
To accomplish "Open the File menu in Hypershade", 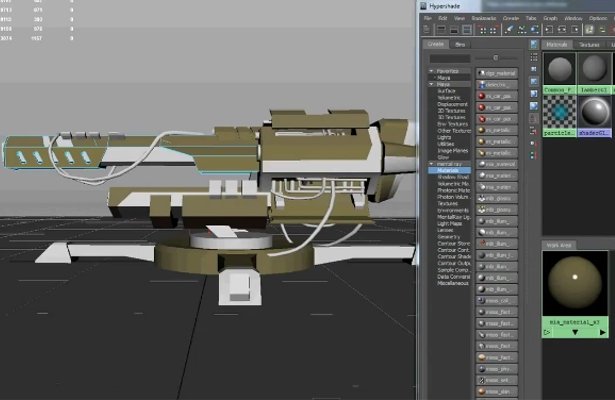I will [428, 18].
